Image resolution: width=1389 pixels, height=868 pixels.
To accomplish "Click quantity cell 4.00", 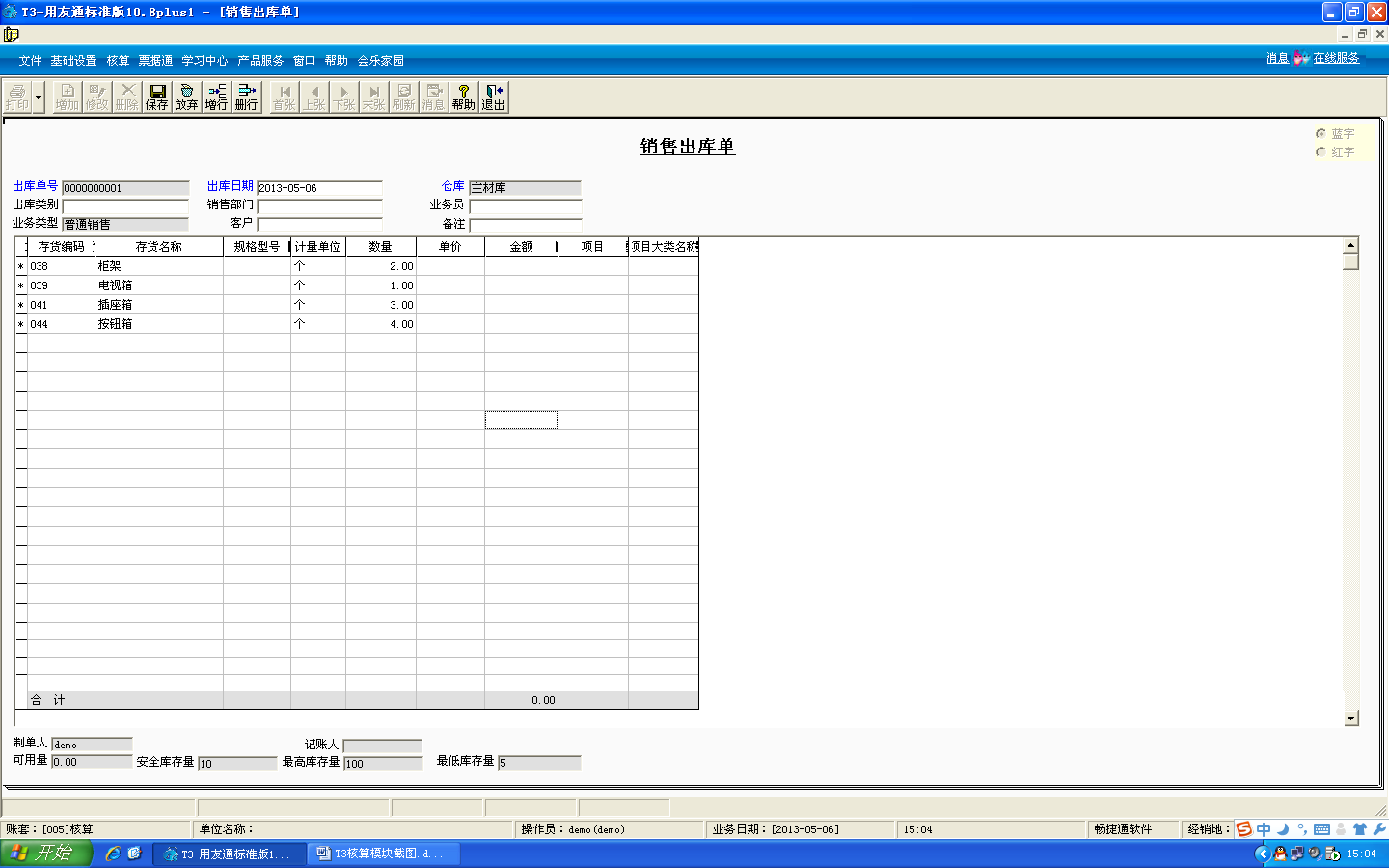I will pos(381,324).
